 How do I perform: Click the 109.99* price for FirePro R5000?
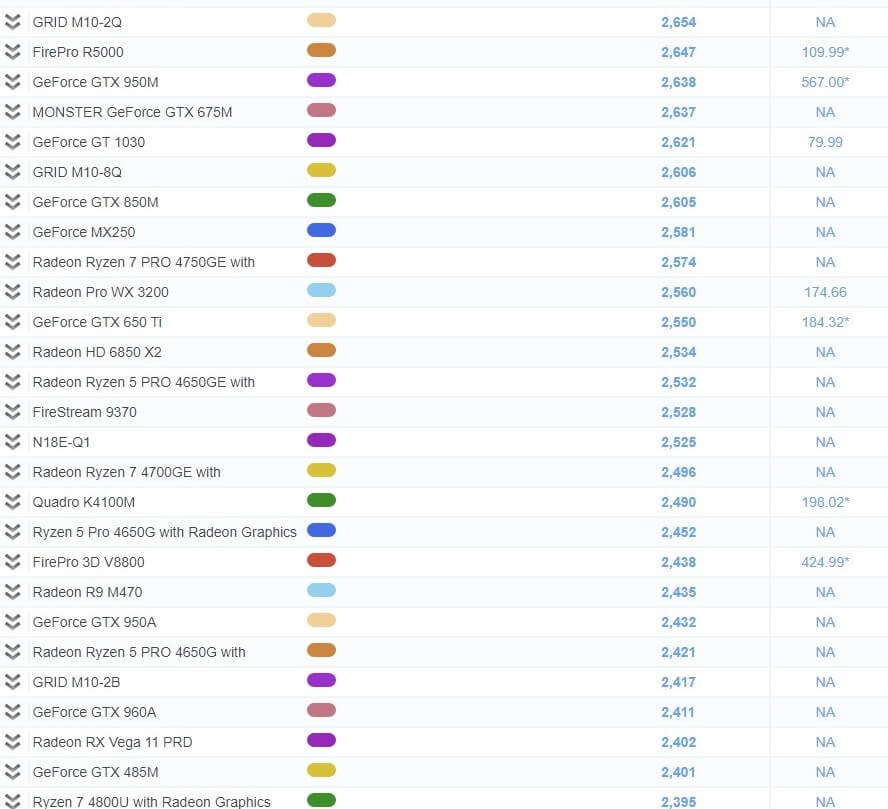pyautogui.click(x=825, y=52)
